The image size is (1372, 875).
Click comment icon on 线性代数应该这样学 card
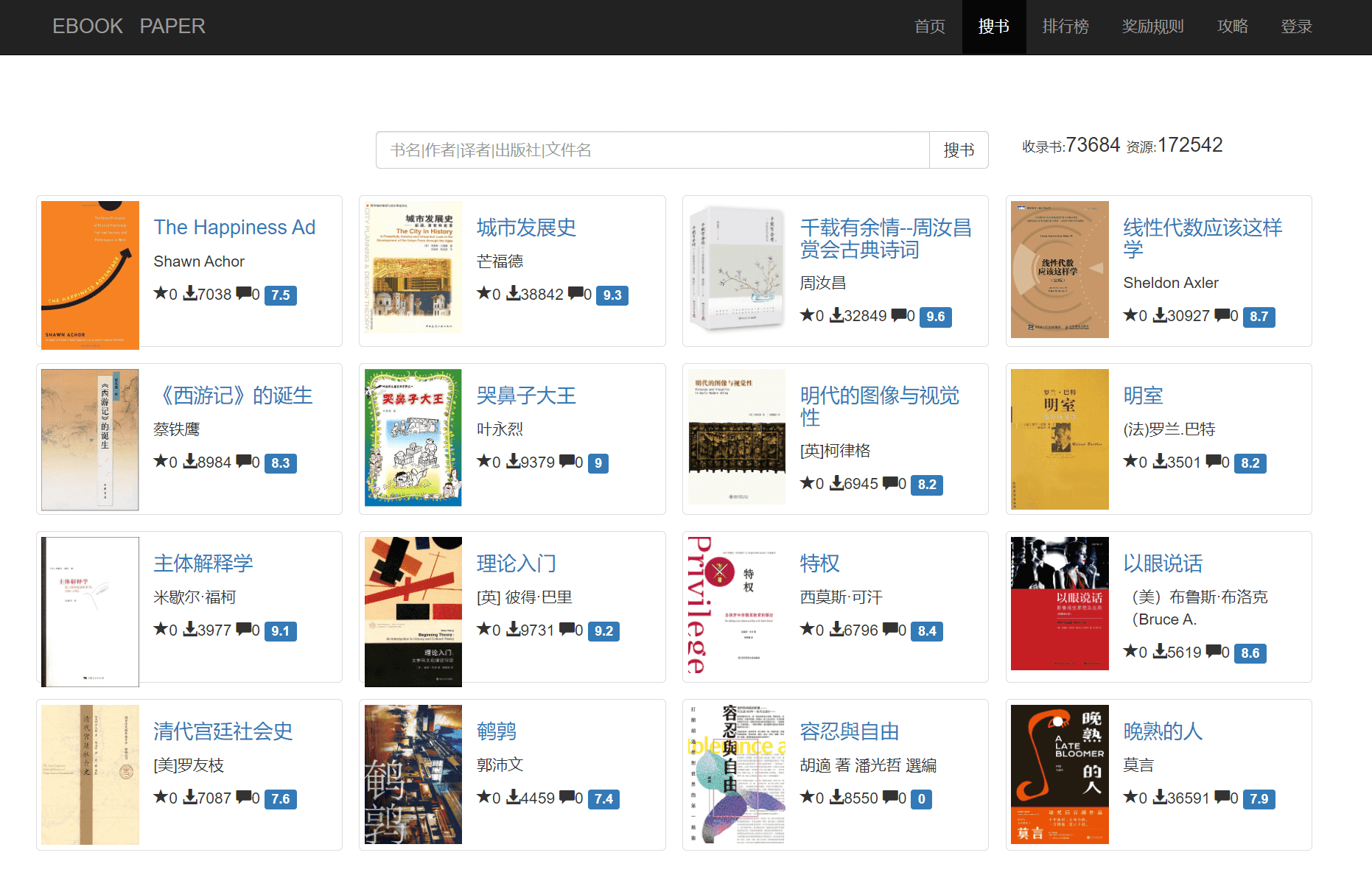click(1222, 314)
